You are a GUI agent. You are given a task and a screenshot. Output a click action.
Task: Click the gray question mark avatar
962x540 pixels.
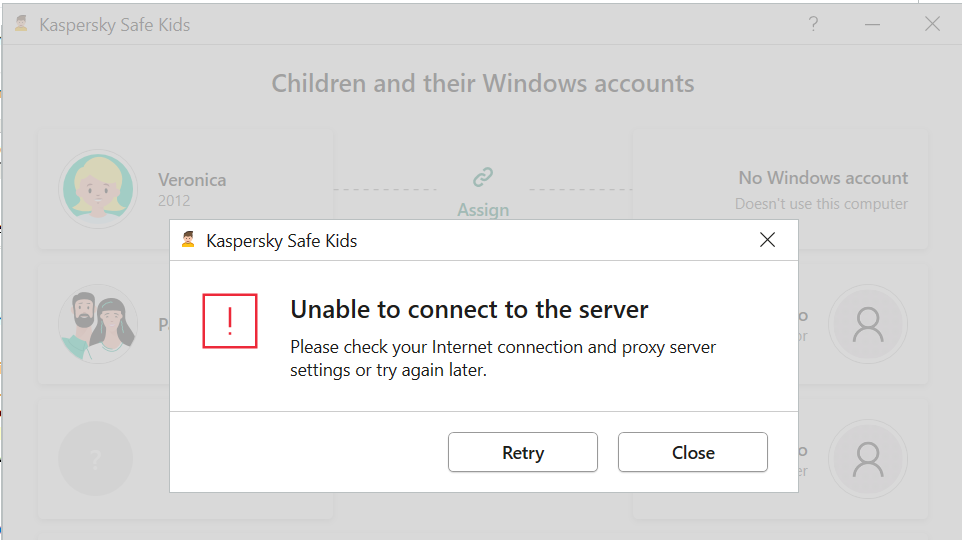point(96,458)
